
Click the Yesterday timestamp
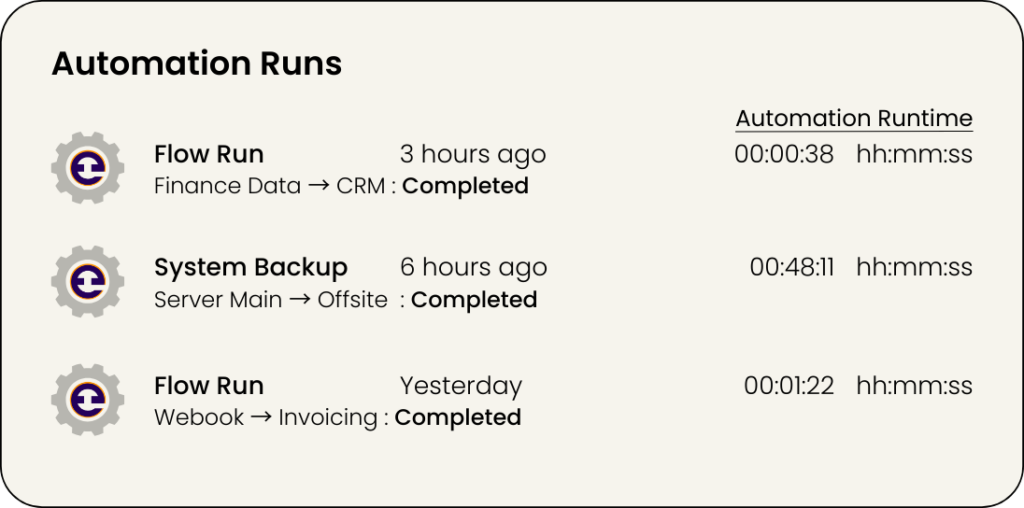[x=461, y=385]
